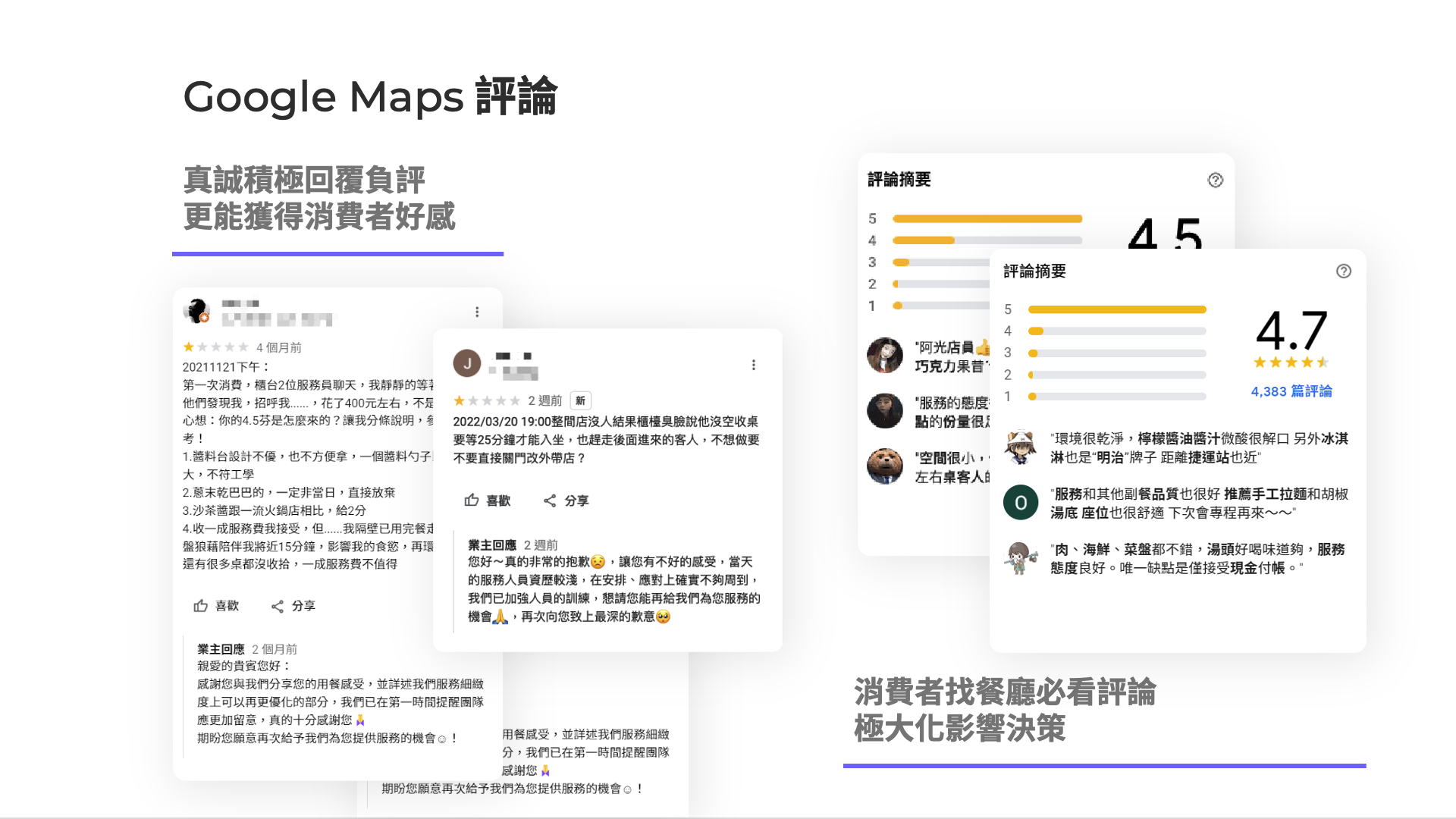
Task: Click the 2022/03/20 19:00 review text
Action: (606, 440)
